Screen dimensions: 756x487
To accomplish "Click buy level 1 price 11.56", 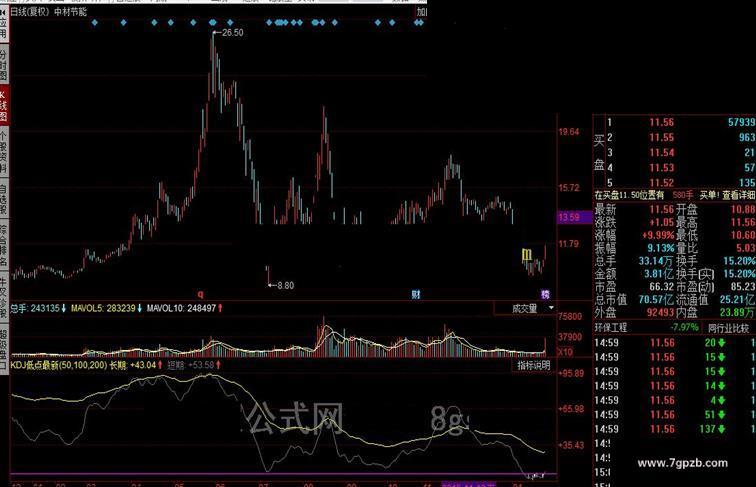I will pos(662,122).
